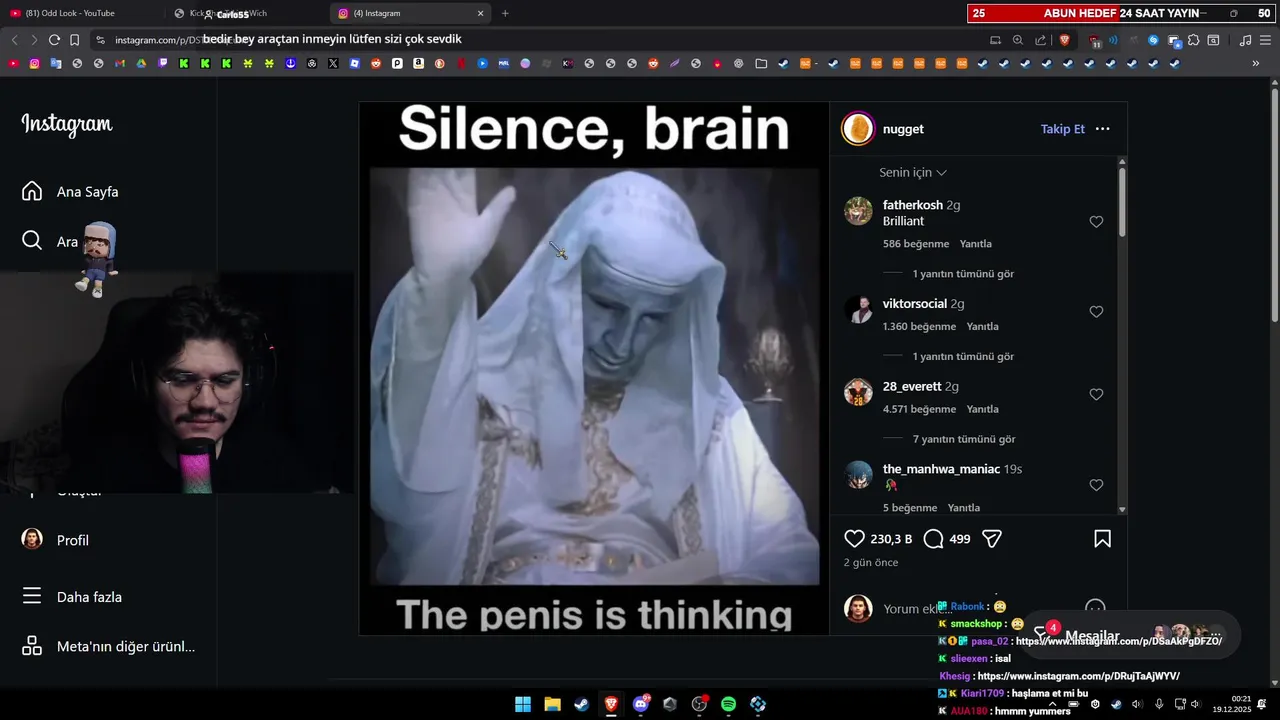
Task: Click the Instagram logo
Action: [x=67, y=125]
